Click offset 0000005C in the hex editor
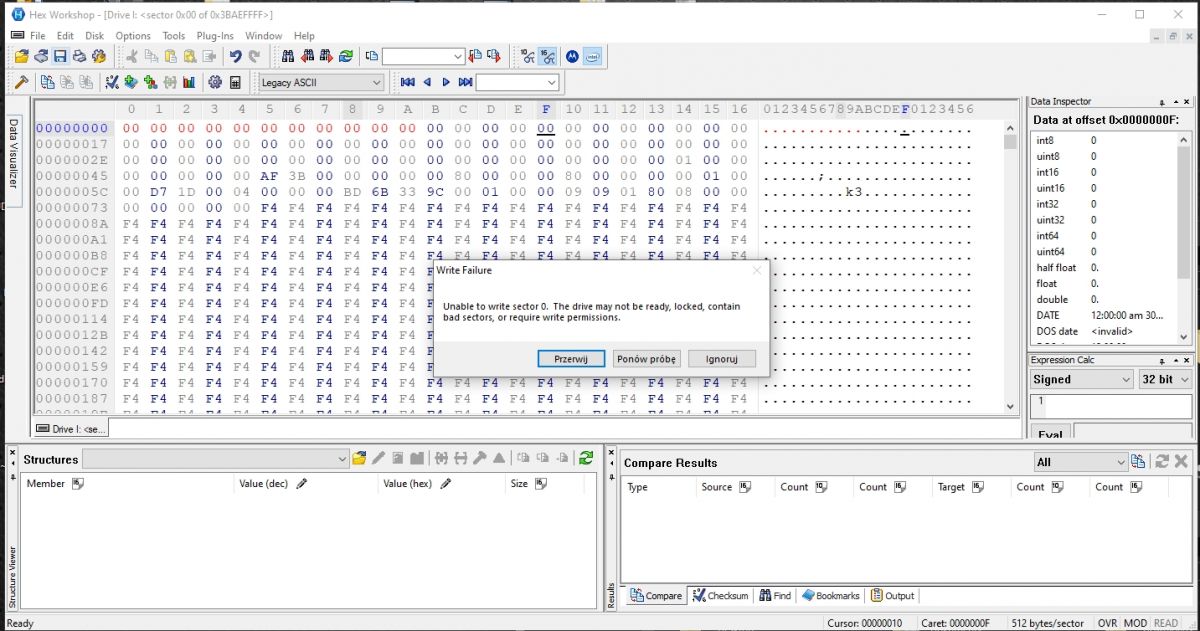This screenshot has height=631, width=1200. (x=72, y=192)
